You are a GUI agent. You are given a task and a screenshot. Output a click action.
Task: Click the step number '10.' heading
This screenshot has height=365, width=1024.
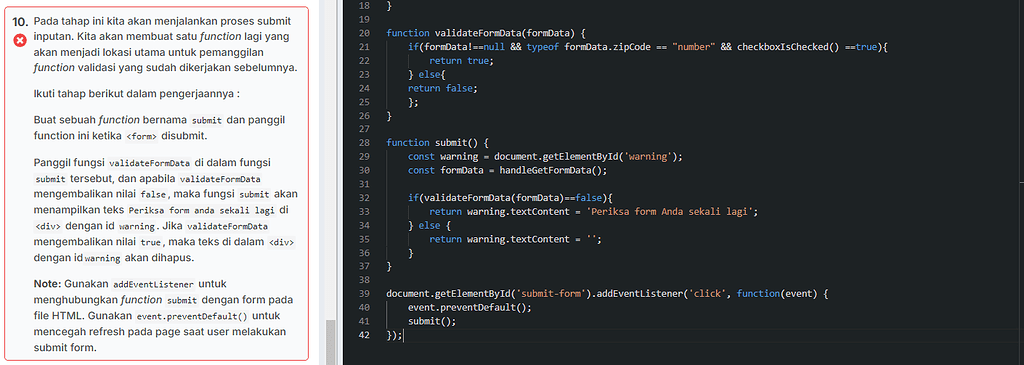20,21
